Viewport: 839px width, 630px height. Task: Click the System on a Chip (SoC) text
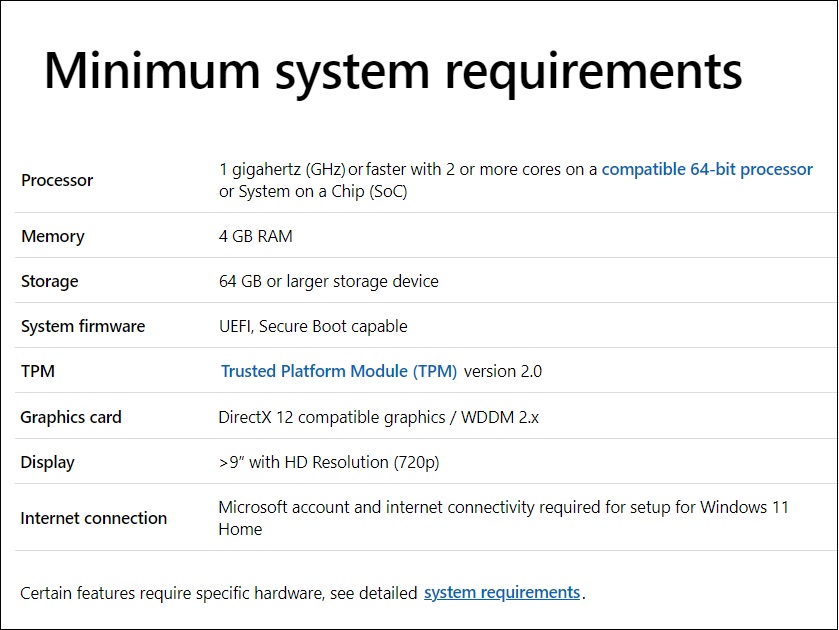[323, 192]
